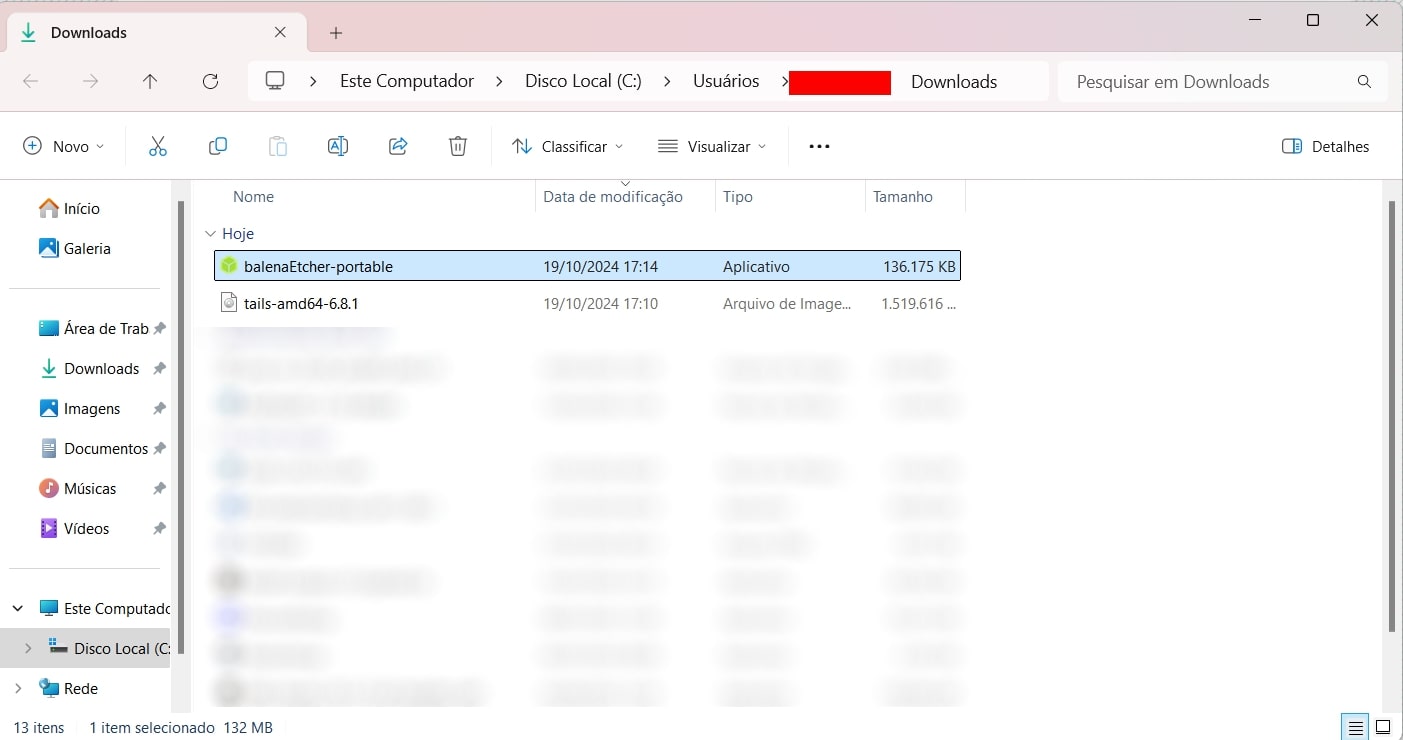Image resolution: width=1403 pixels, height=740 pixels.
Task: Open a new tab with plus button
Action: (336, 33)
